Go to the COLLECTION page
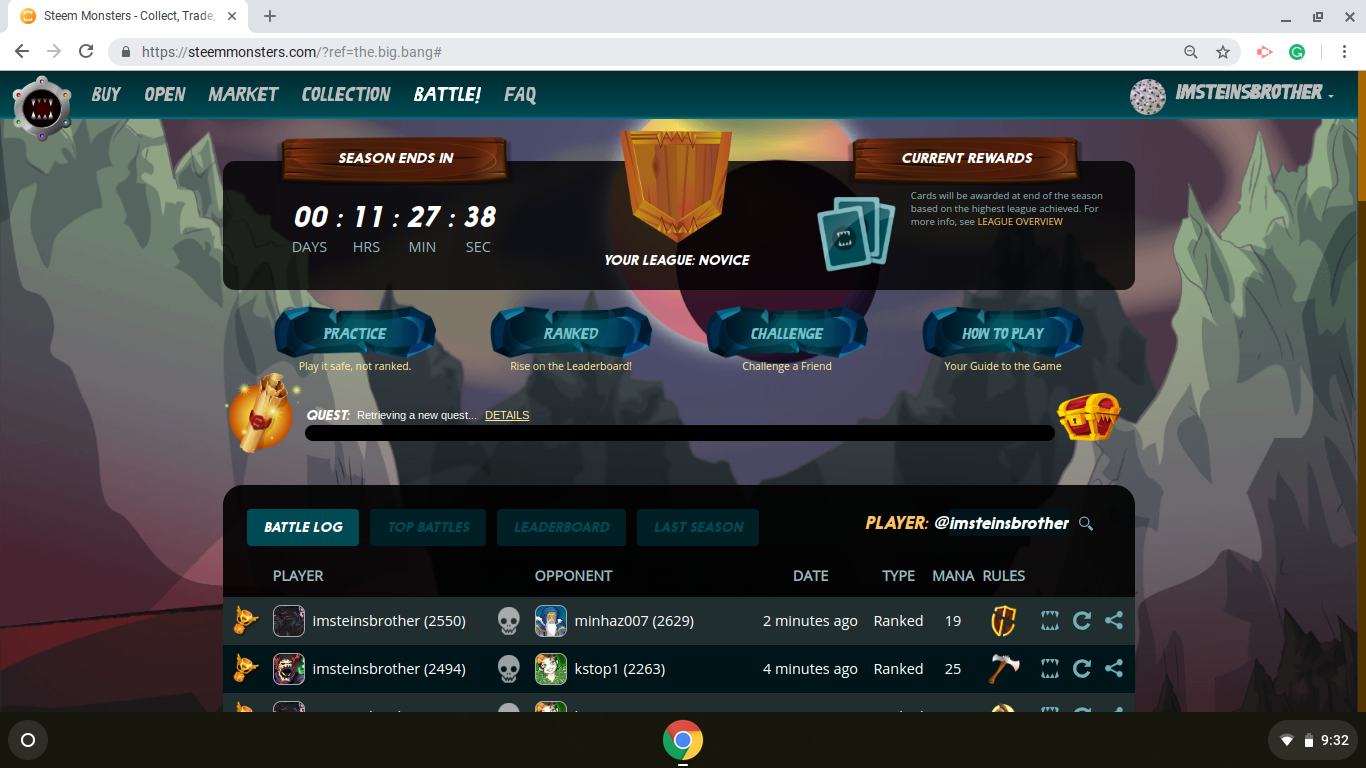The image size is (1366, 768). pos(346,94)
